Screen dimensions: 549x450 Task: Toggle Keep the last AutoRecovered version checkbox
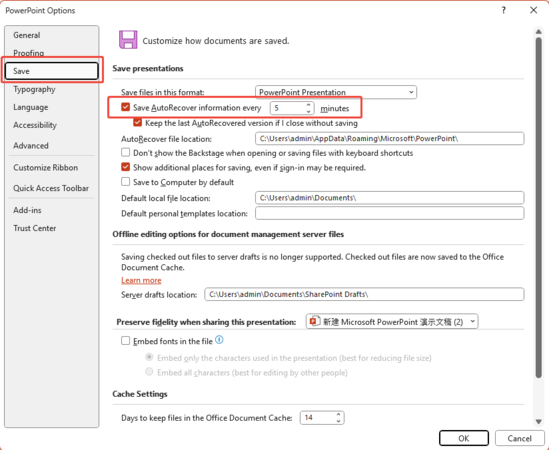[138, 123]
